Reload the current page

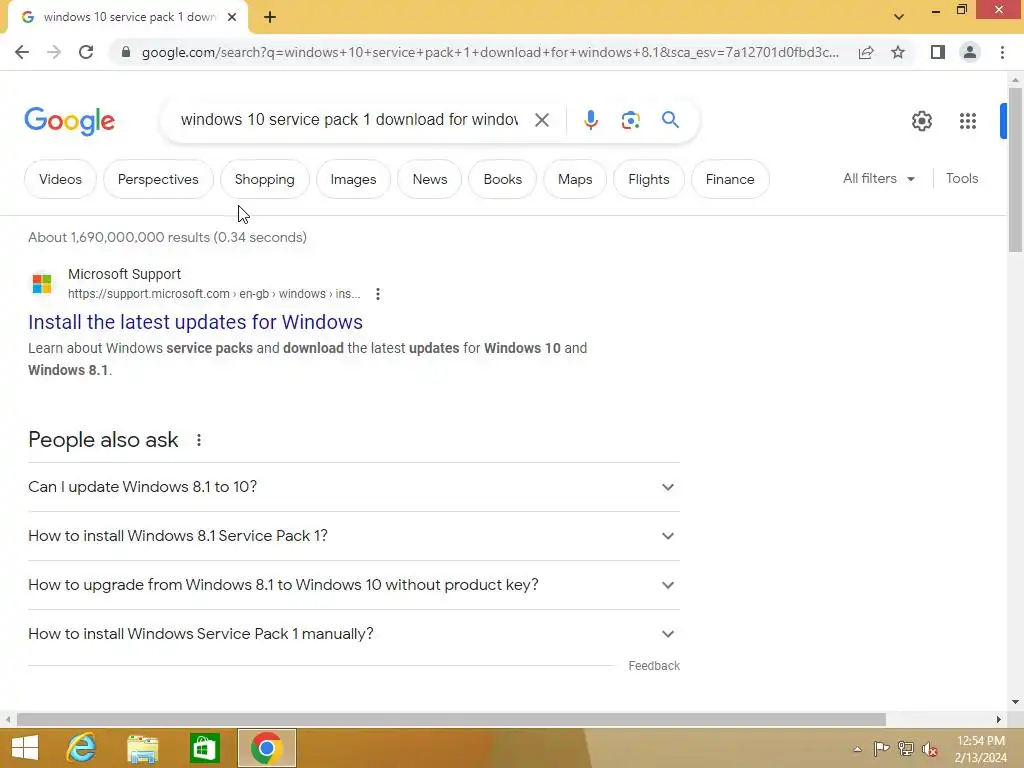click(86, 52)
